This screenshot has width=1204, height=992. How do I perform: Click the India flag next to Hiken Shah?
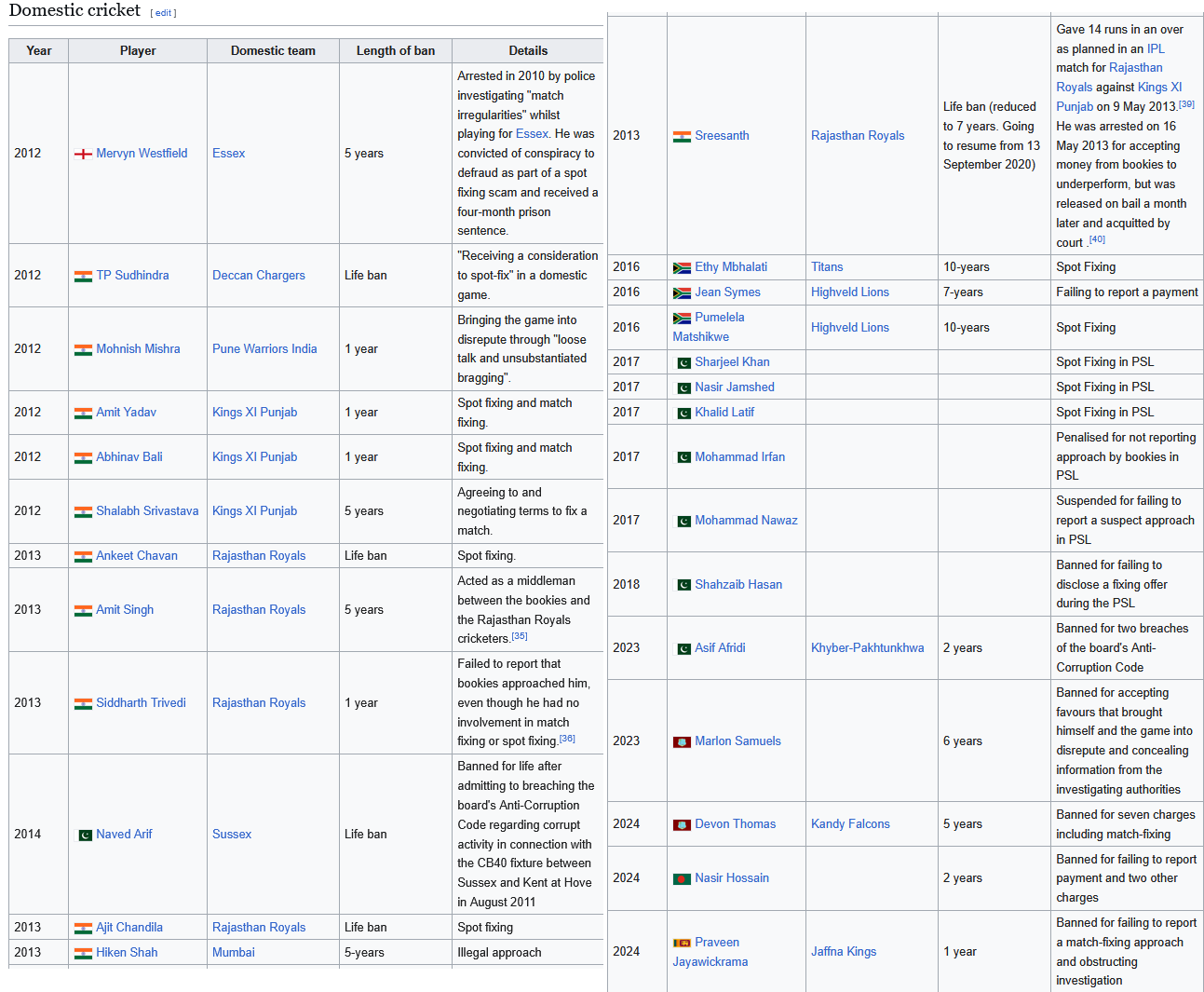[83, 953]
